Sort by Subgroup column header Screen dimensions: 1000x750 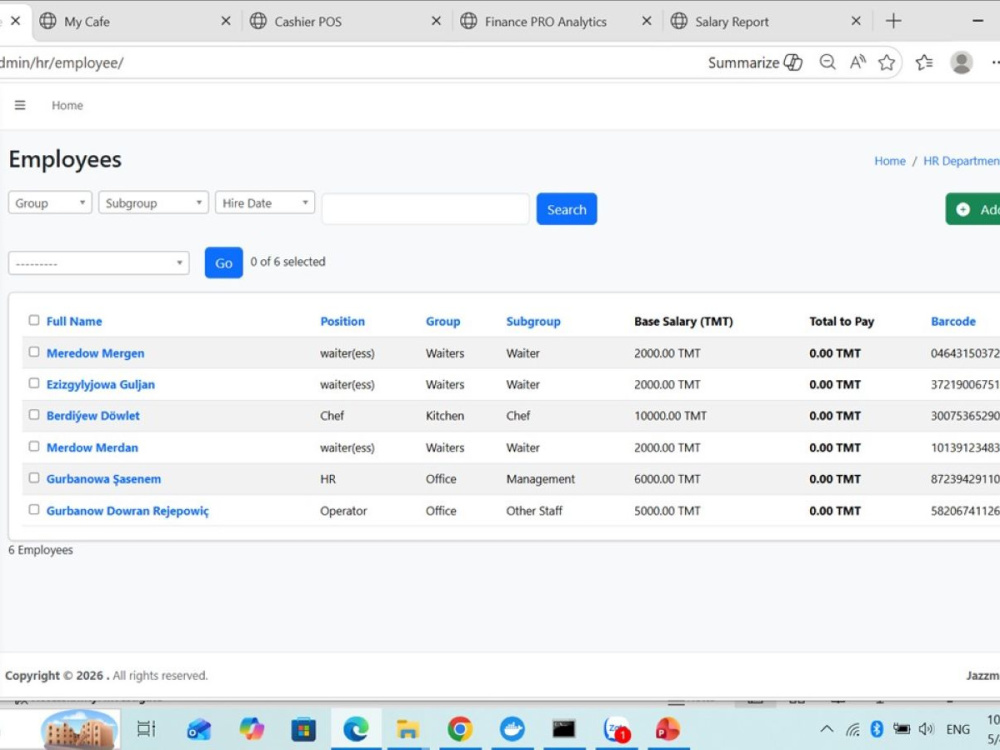[x=533, y=321]
